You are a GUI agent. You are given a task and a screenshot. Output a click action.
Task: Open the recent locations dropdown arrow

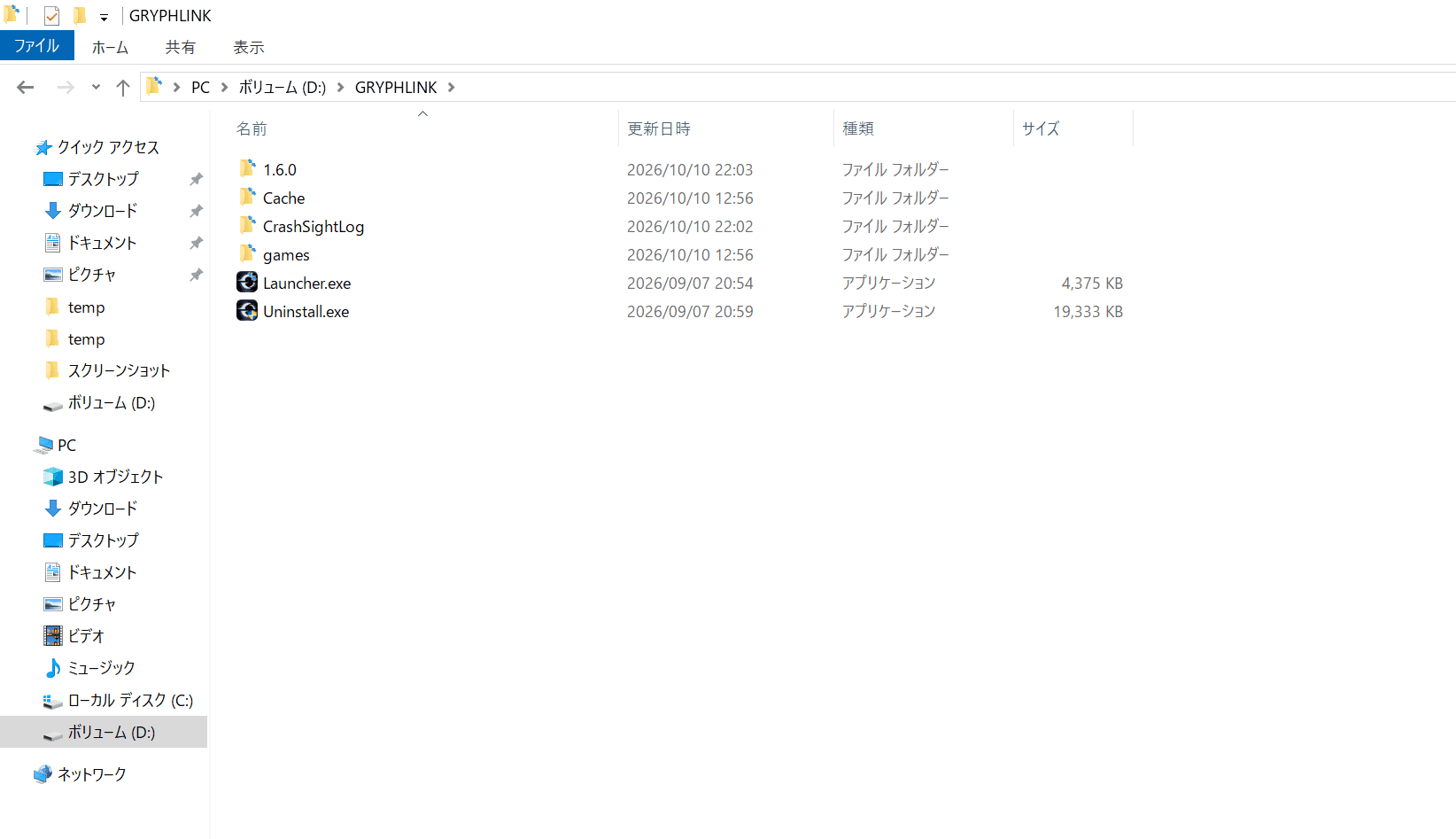point(96,87)
